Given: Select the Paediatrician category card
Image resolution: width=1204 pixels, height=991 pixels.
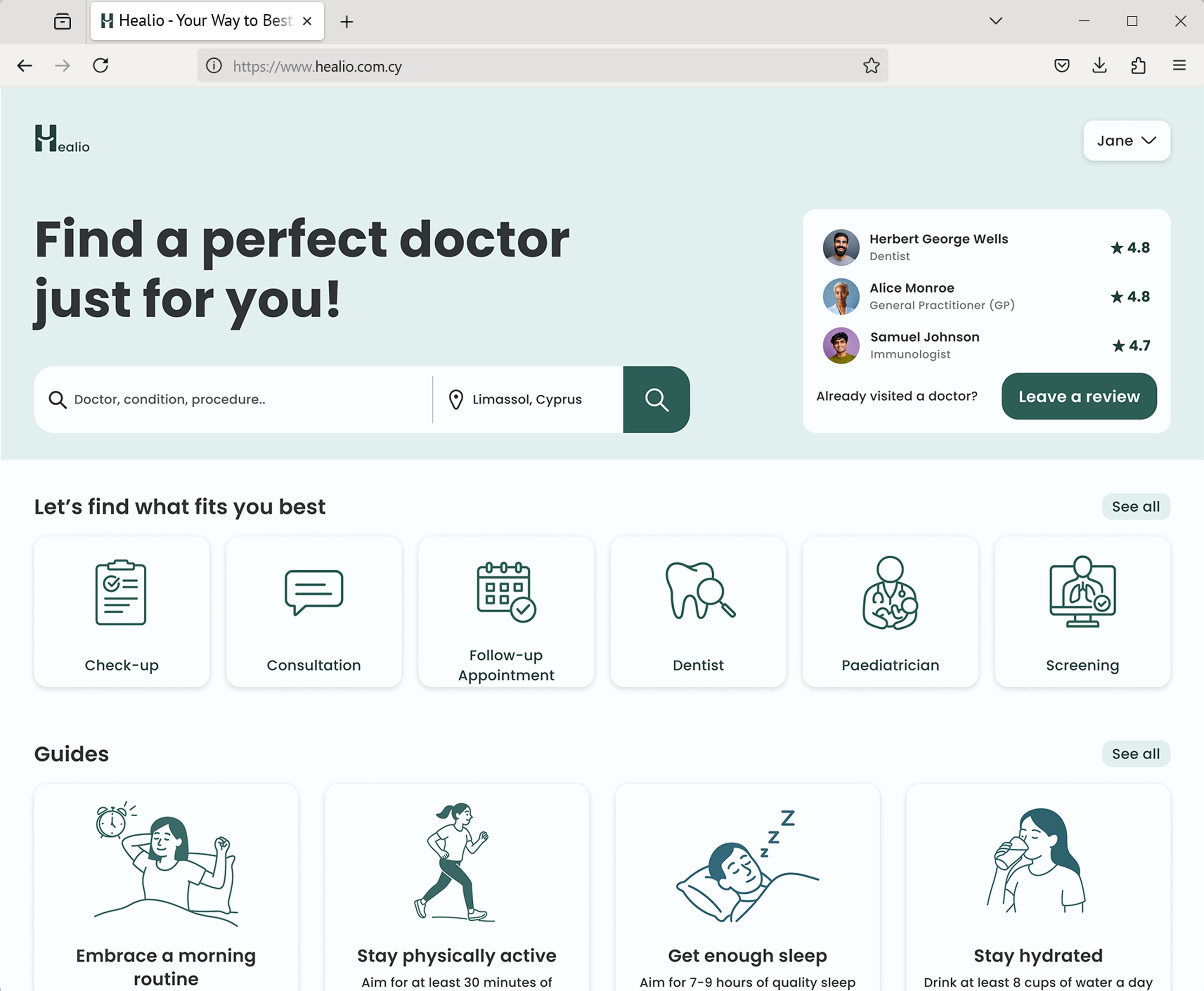Looking at the screenshot, I should (x=890, y=611).
